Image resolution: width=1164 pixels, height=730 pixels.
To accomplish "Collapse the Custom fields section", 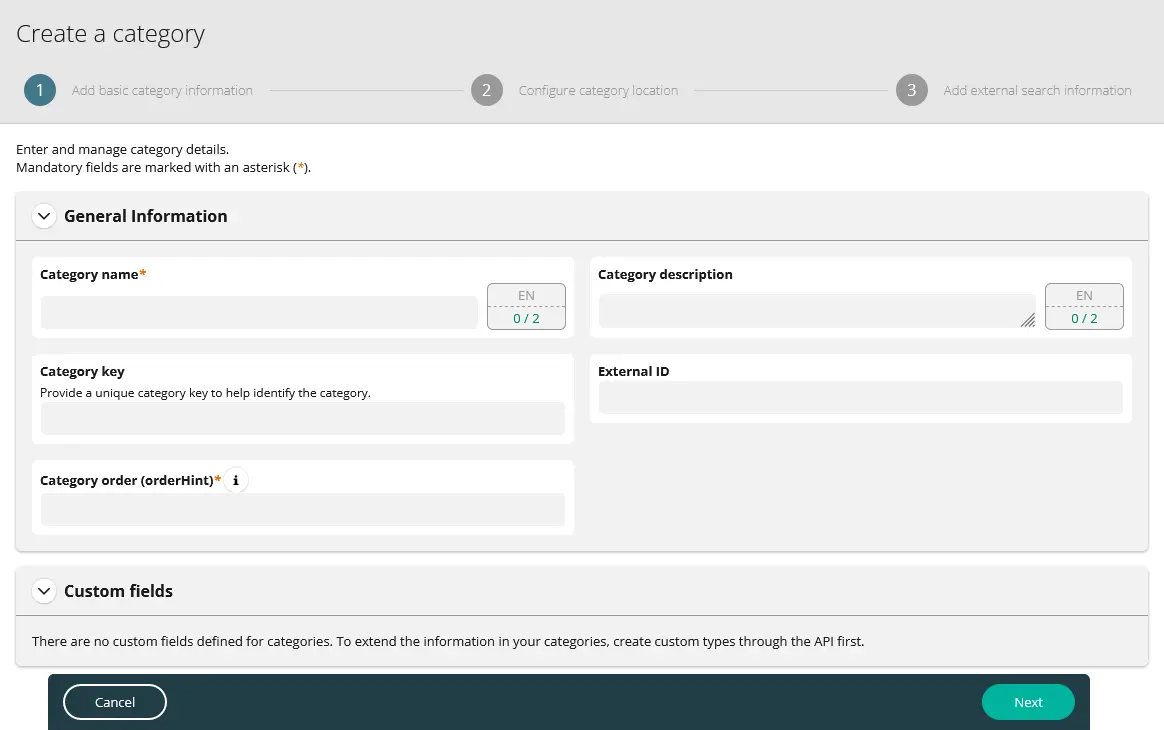I will 44,591.
